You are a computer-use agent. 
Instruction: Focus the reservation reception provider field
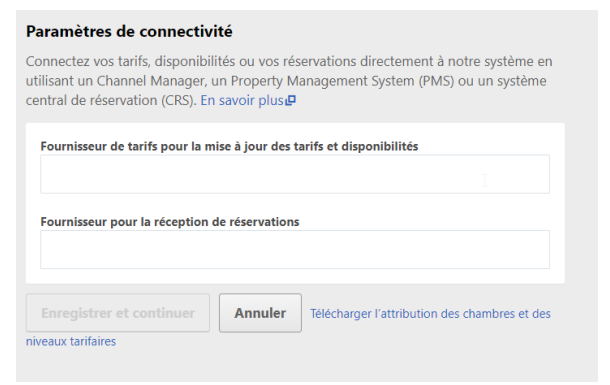pyautogui.click(x=295, y=249)
